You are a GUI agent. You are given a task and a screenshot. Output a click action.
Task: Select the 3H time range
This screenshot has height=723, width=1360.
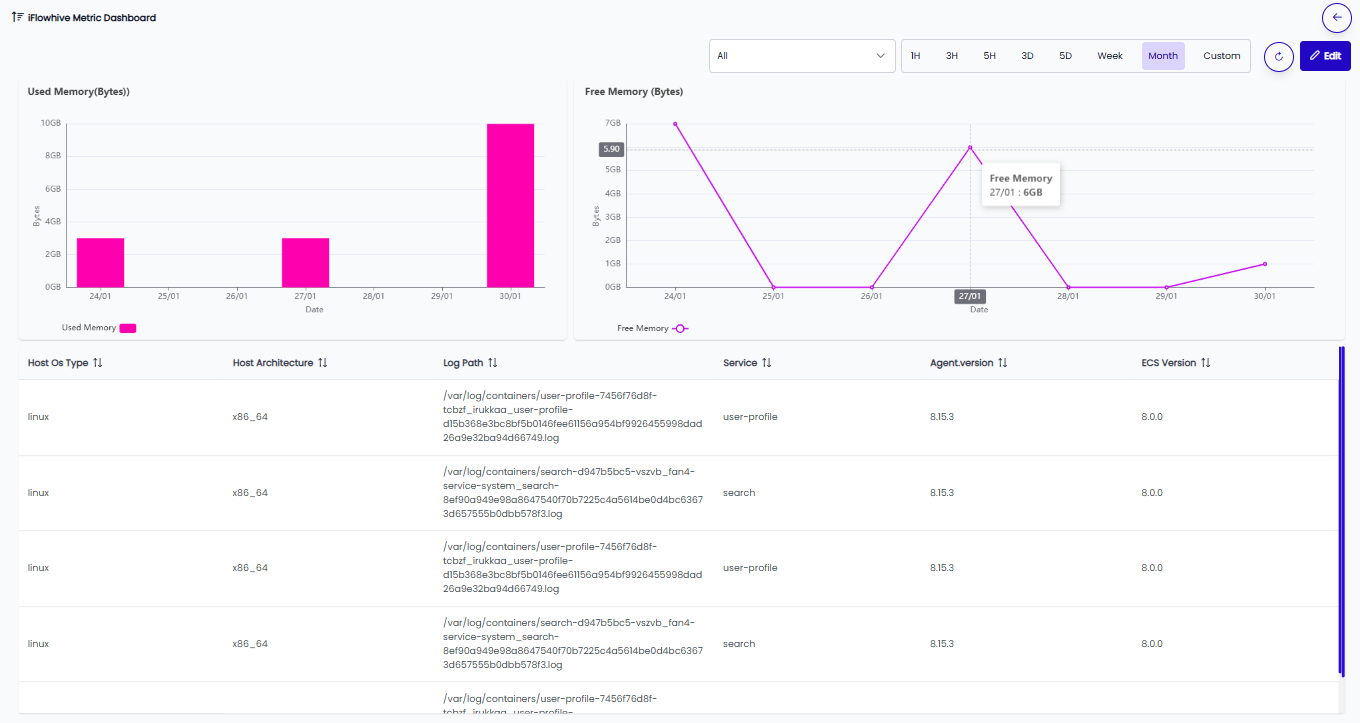(952, 56)
